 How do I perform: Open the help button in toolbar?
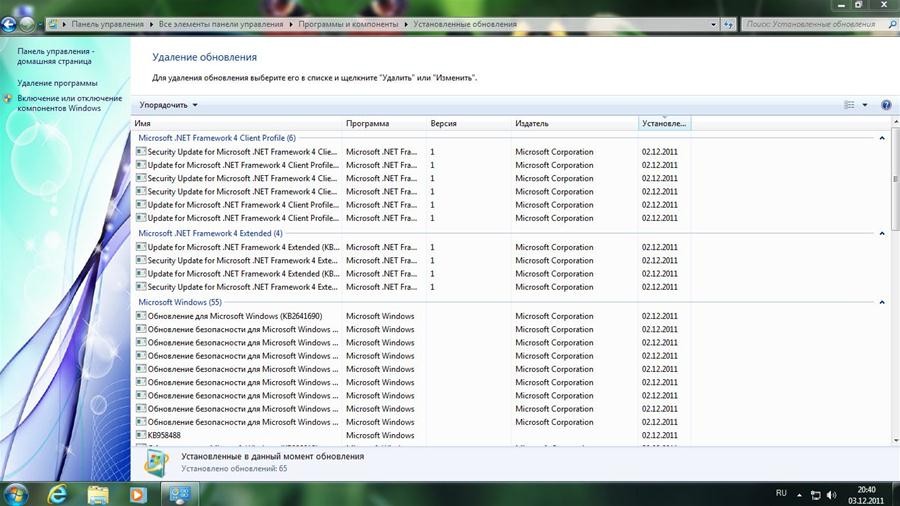pyautogui.click(x=886, y=105)
